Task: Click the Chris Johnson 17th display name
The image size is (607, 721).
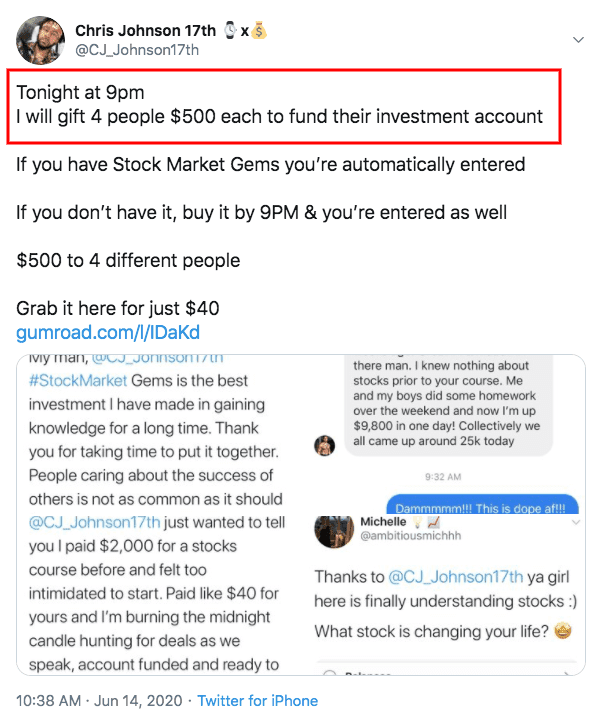Action: point(147,31)
